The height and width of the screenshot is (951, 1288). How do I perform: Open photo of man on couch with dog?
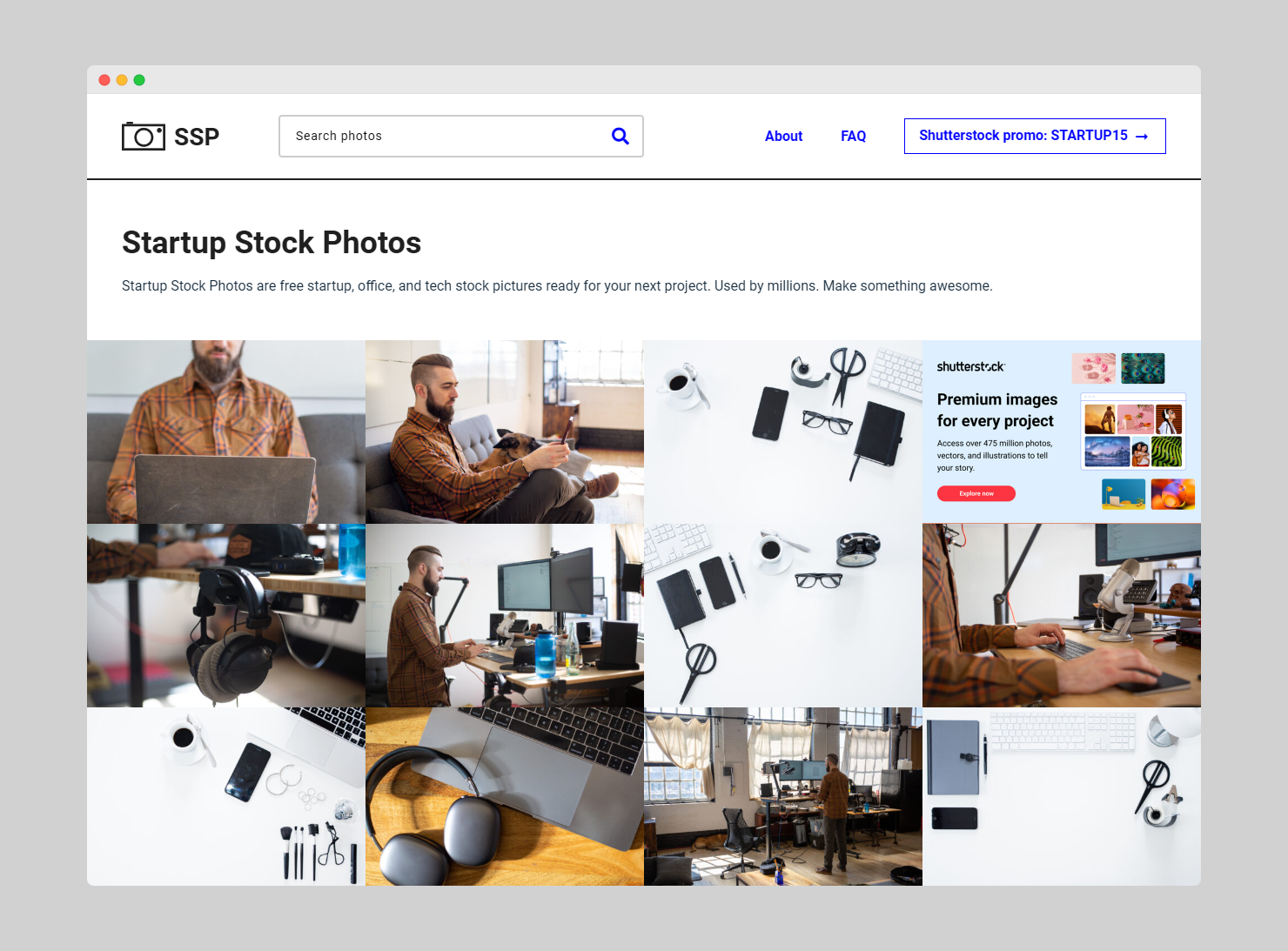pos(505,432)
